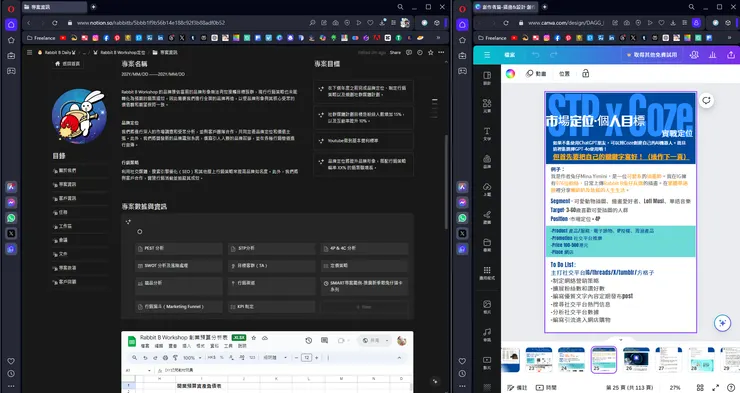Star the embedded Google Sheets document
The width and height of the screenshot is (740, 393).
click(x=254, y=338)
